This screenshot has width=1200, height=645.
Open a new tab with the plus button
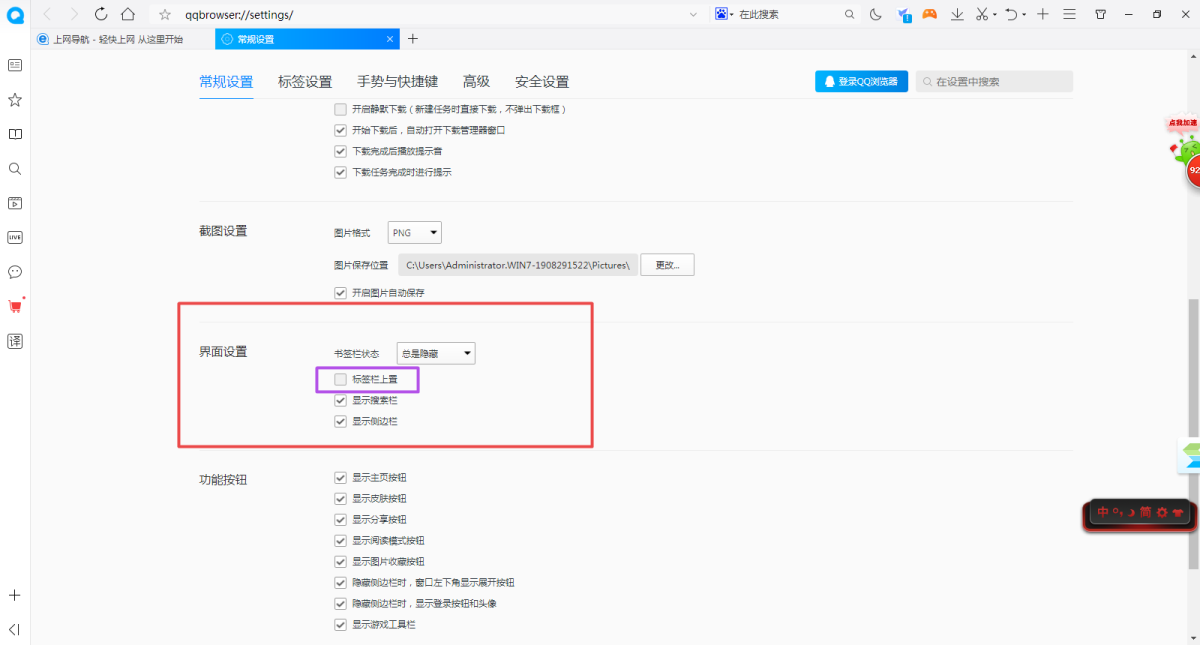pos(413,39)
